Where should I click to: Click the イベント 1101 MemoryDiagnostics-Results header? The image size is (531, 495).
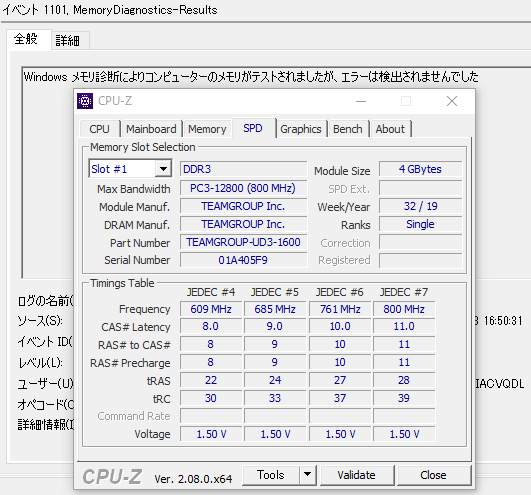110,10
